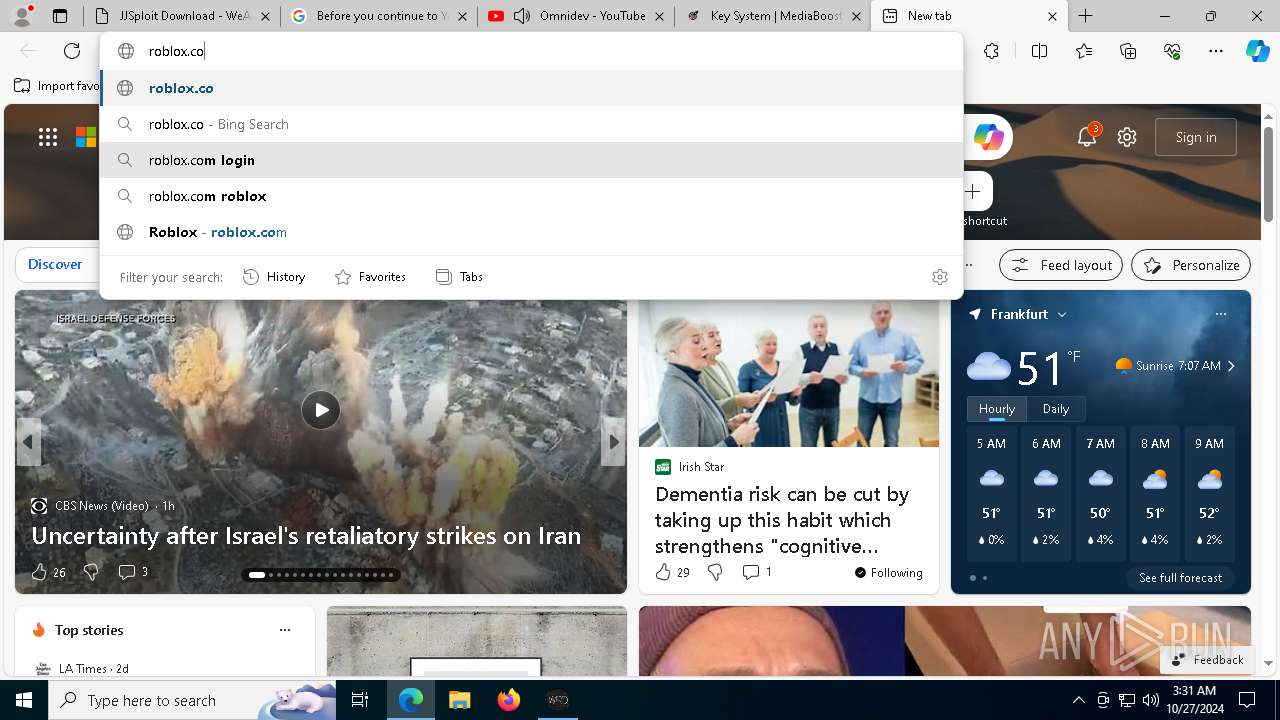Open the Collections toolbar icon
1280x720 pixels.
[x=1128, y=51]
